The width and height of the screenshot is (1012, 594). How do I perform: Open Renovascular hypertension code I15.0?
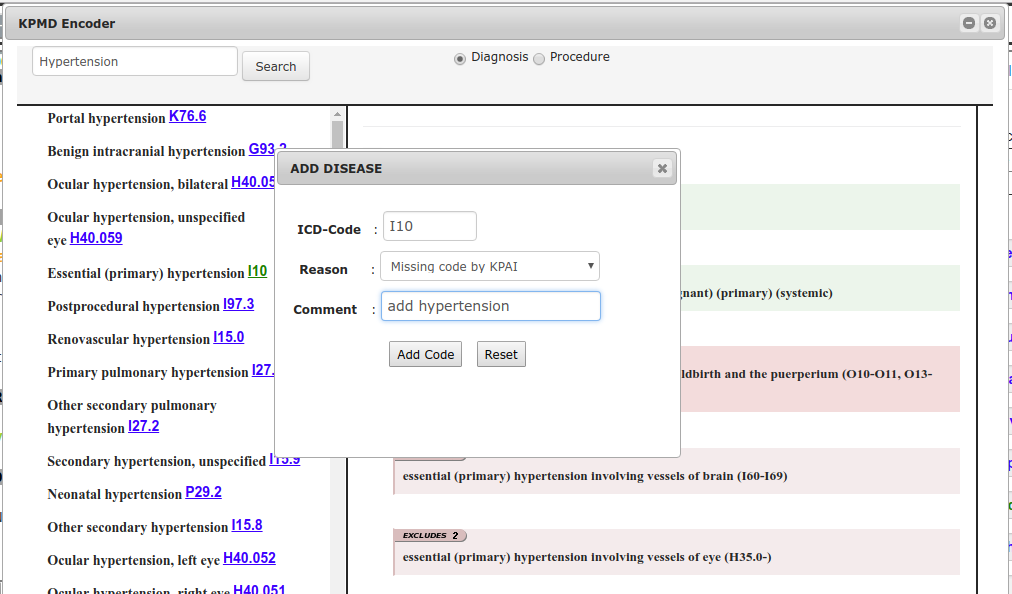point(228,338)
